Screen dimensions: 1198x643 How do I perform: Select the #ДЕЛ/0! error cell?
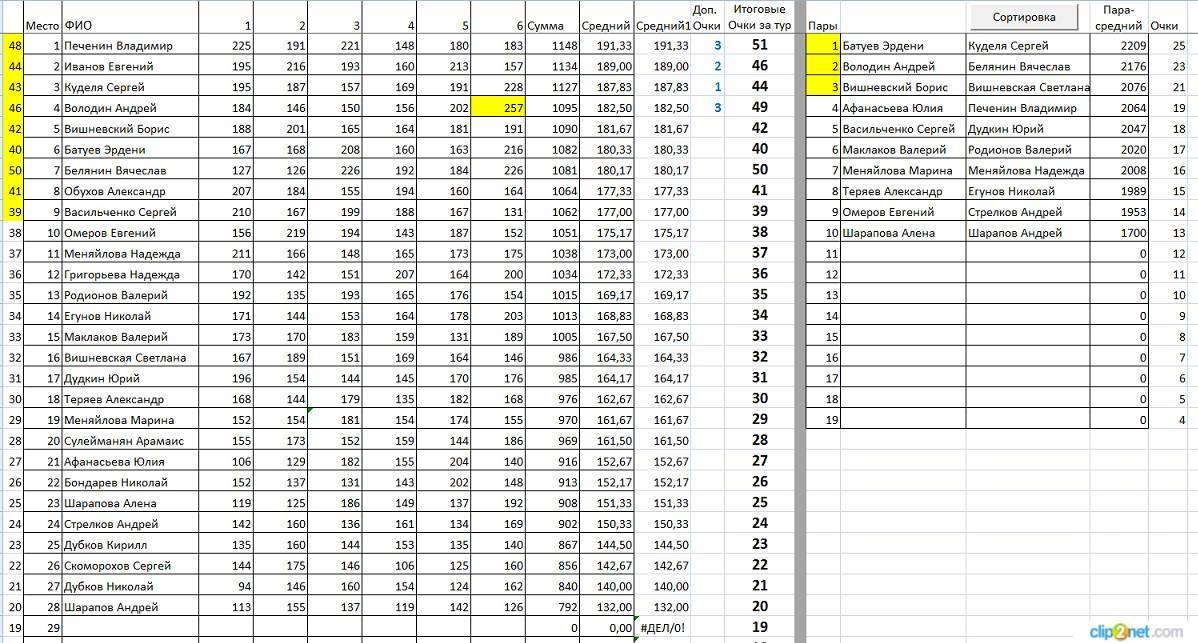pos(662,628)
